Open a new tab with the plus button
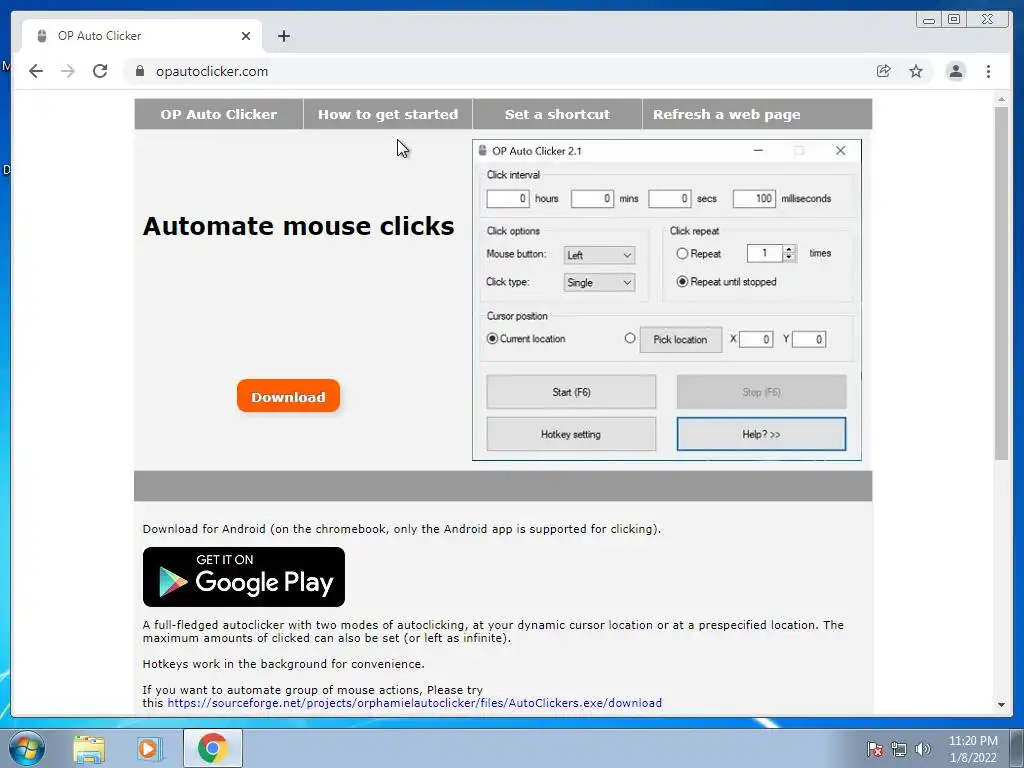 [x=283, y=36]
